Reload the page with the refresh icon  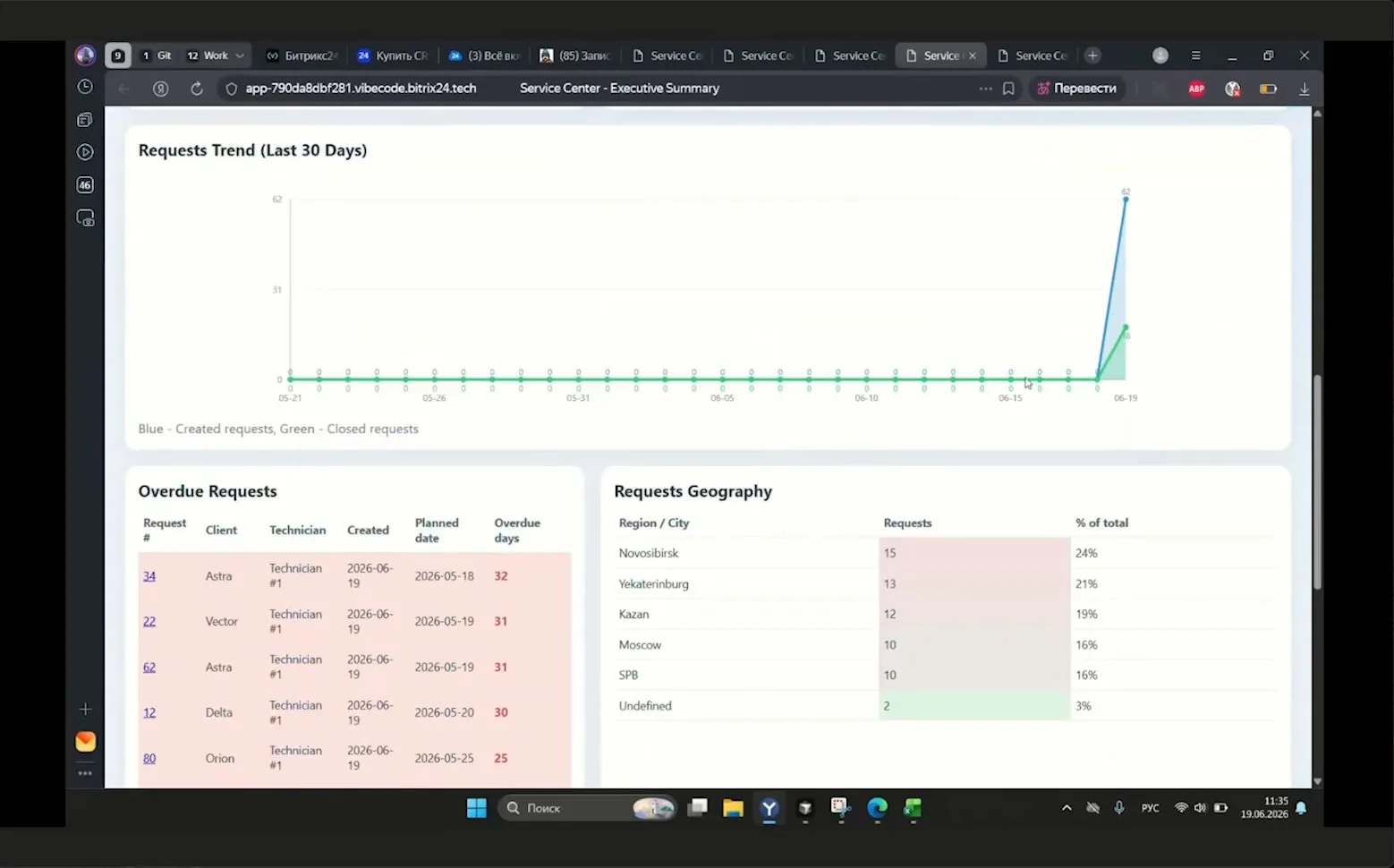[196, 89]
